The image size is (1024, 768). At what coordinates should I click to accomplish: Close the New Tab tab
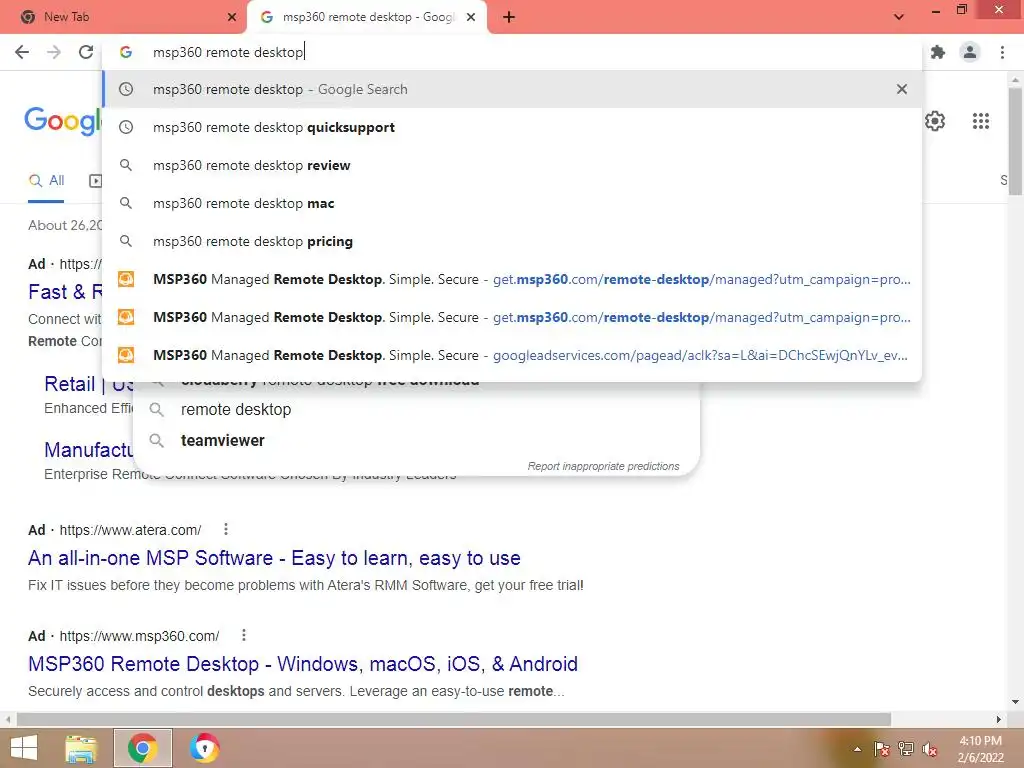(x=232, y=17)
